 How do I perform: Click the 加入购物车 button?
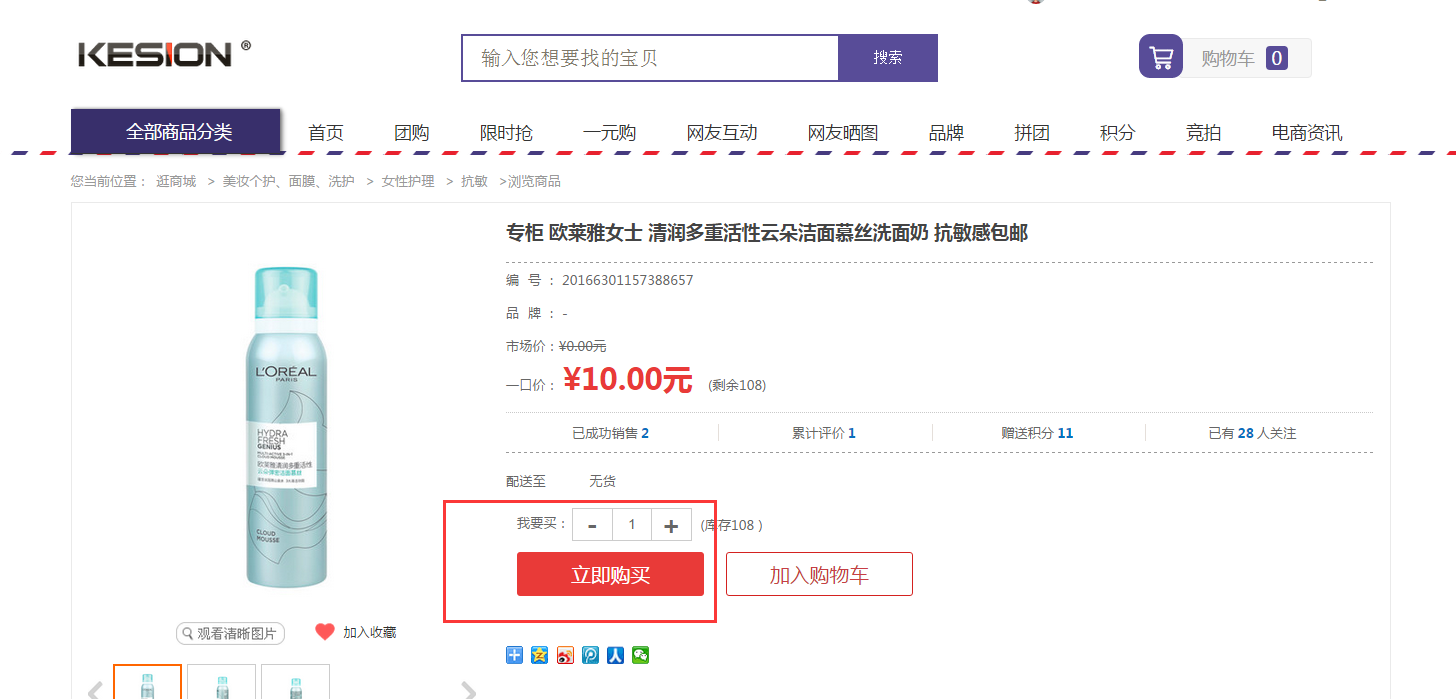pos(819,574)
